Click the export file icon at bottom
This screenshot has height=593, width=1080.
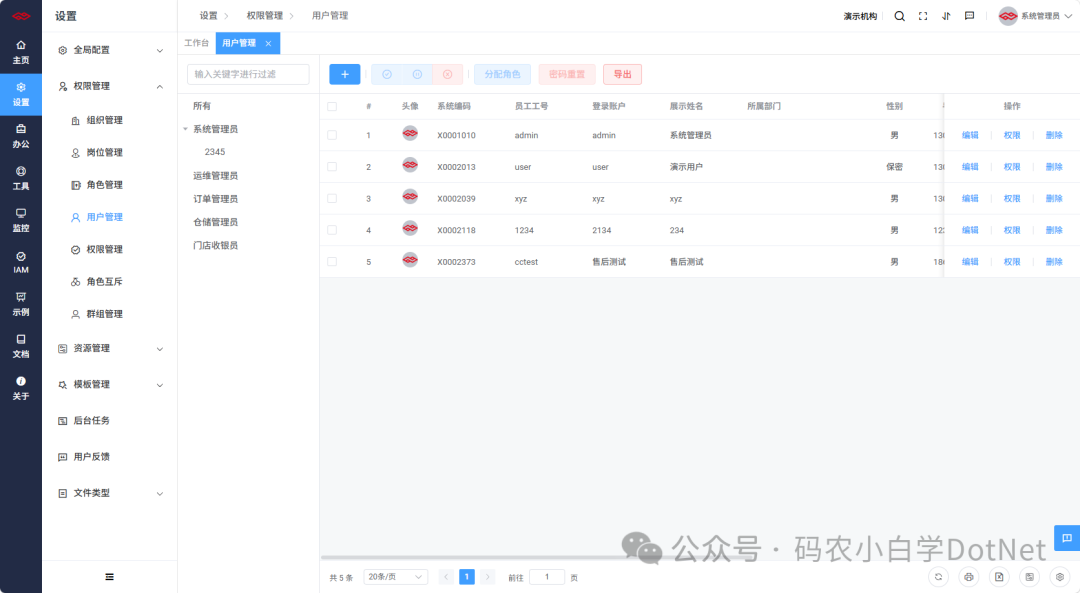tap(999, 577)
